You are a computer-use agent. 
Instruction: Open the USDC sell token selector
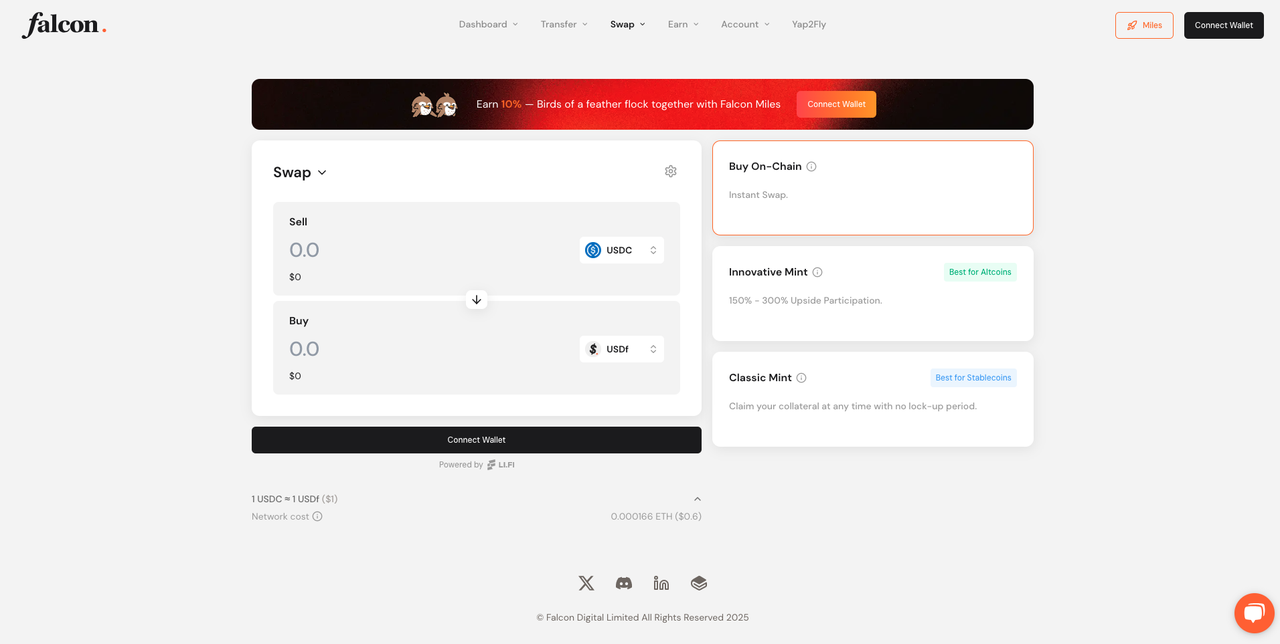[621, 250]
